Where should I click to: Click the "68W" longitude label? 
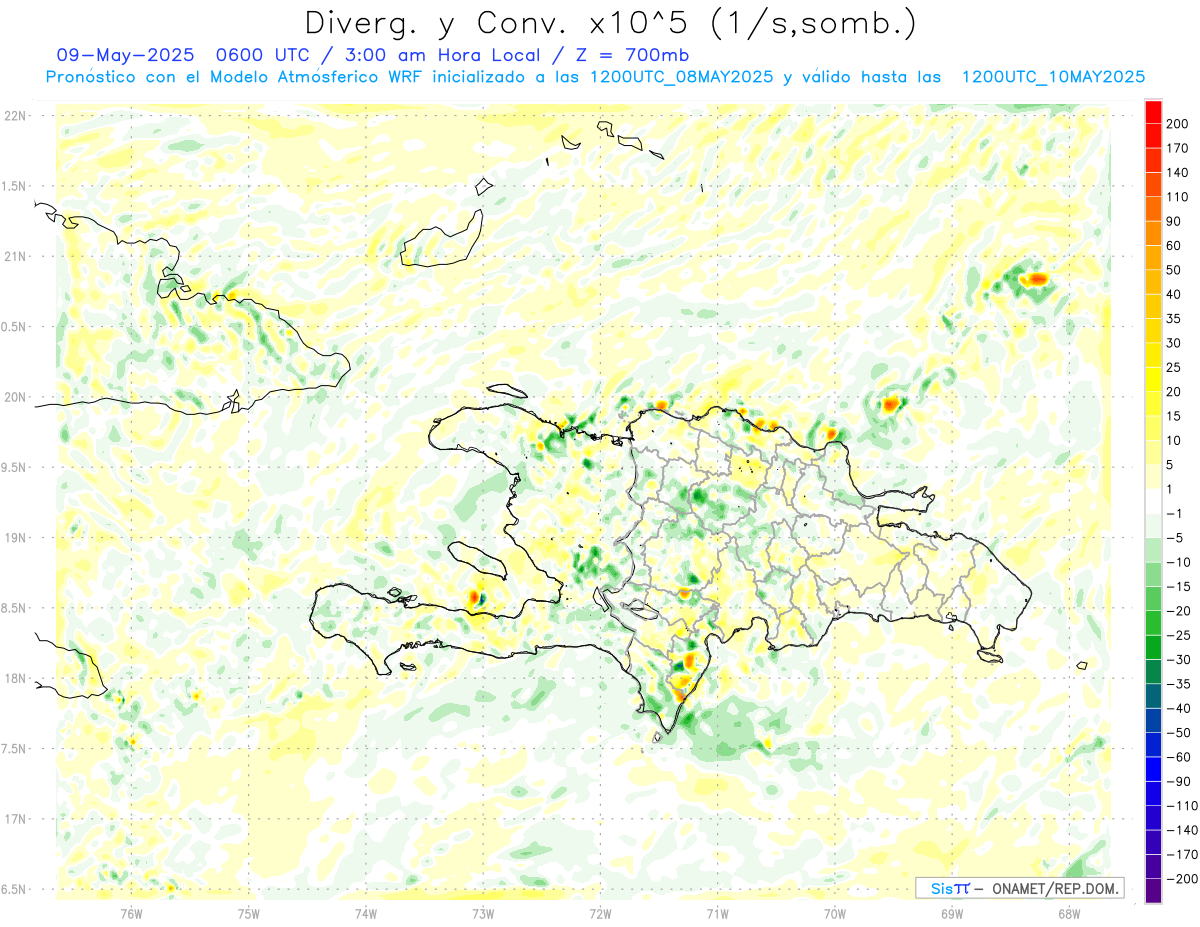tap(1069, 913)
